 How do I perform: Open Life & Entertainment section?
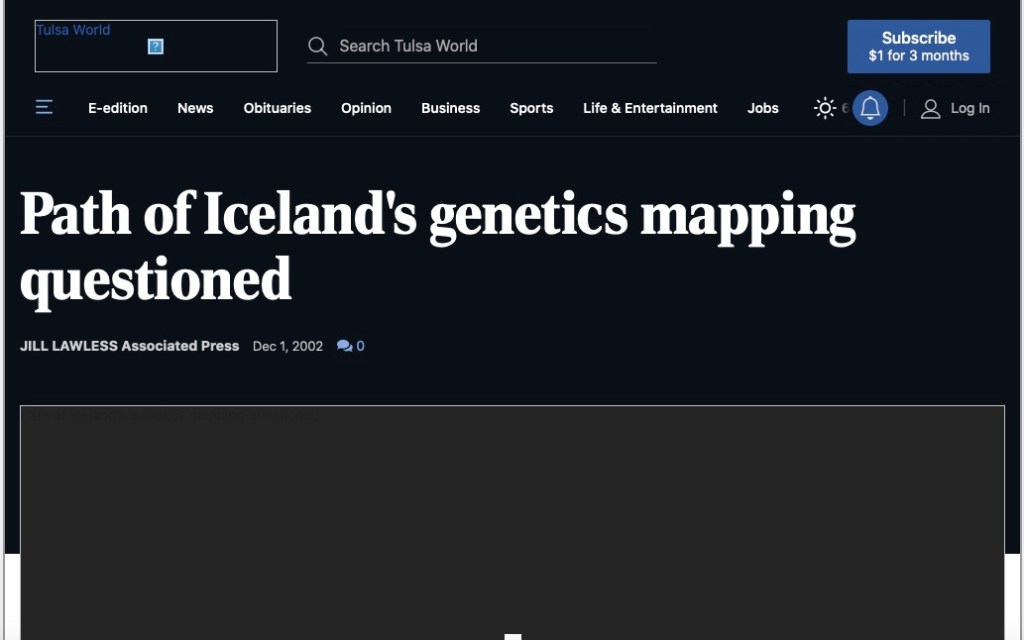click(650, 108)
